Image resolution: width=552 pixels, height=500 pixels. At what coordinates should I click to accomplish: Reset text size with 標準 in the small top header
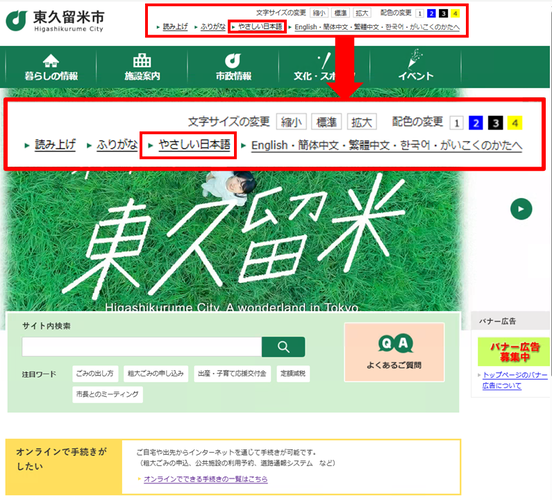(x=340, y=13)
